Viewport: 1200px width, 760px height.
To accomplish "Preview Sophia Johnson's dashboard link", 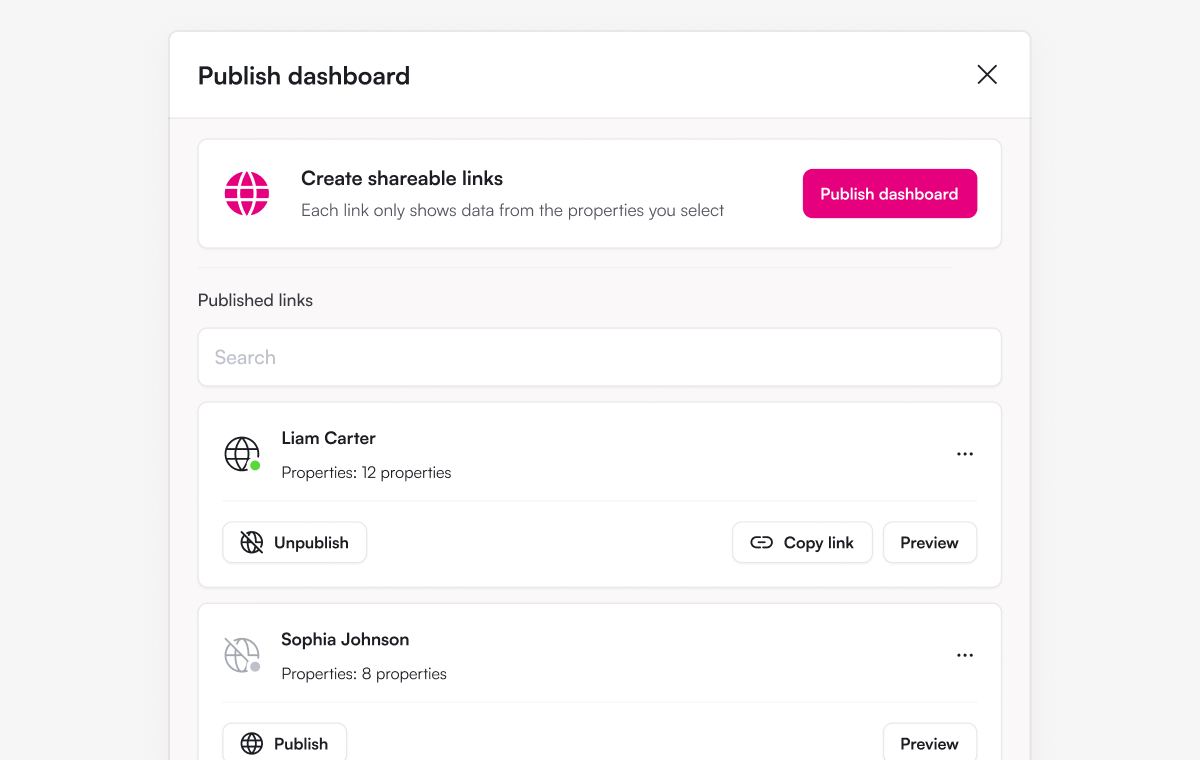I will click(x=930, y=744).
